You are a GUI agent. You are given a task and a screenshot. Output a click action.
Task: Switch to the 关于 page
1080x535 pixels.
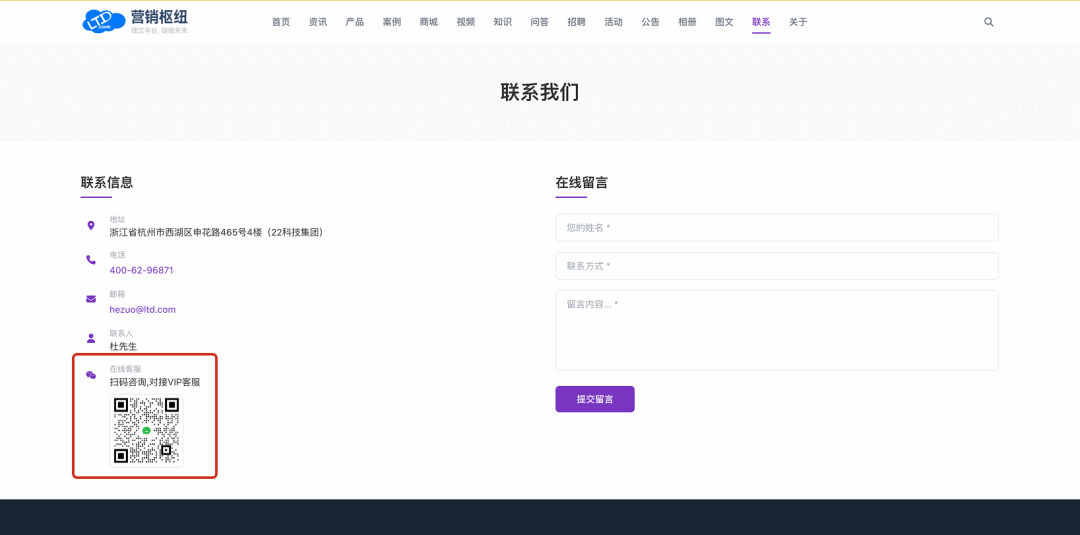click(798, 22)
